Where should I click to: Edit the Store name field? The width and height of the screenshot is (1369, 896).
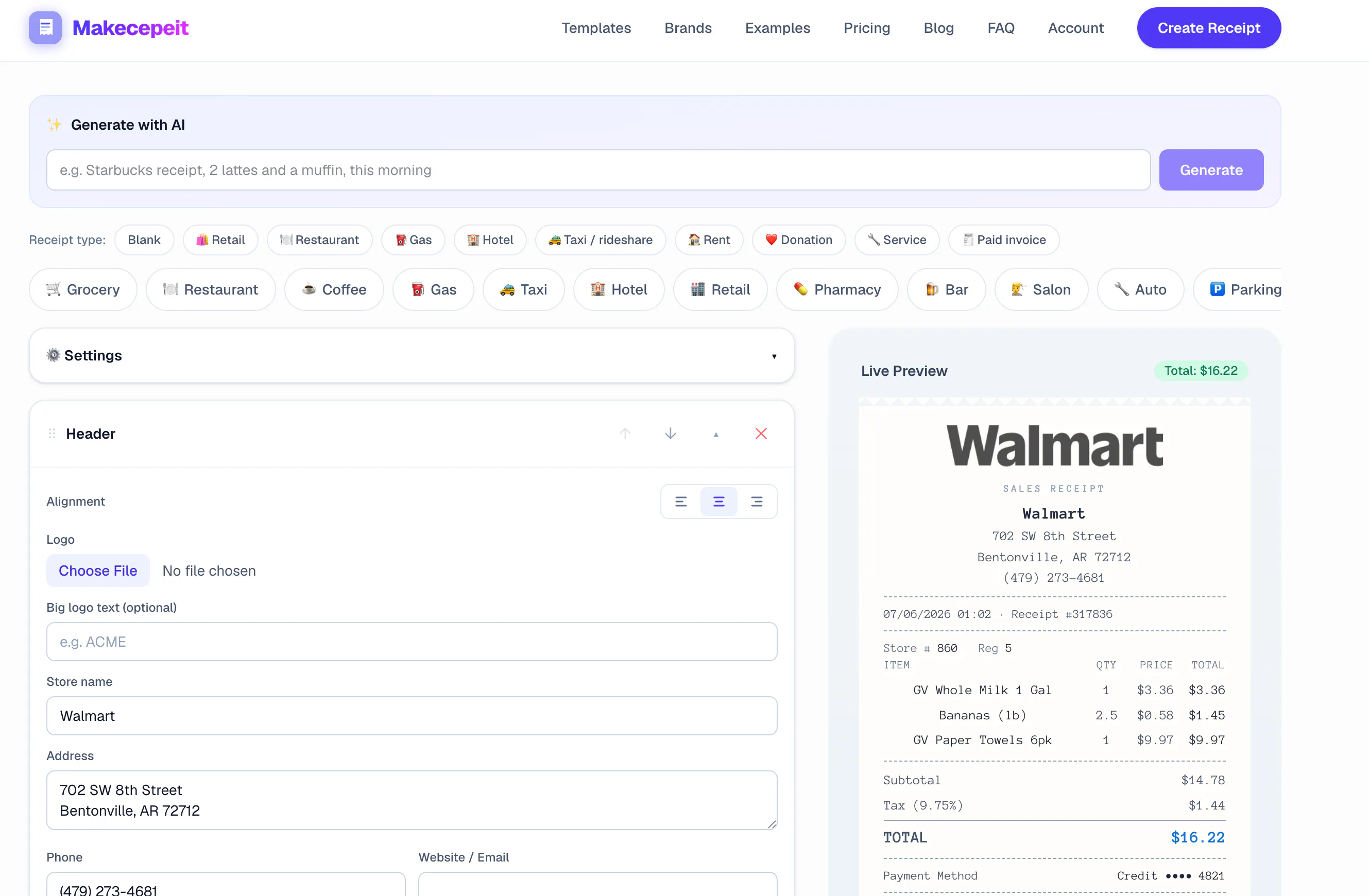click(x=412, y=716)
